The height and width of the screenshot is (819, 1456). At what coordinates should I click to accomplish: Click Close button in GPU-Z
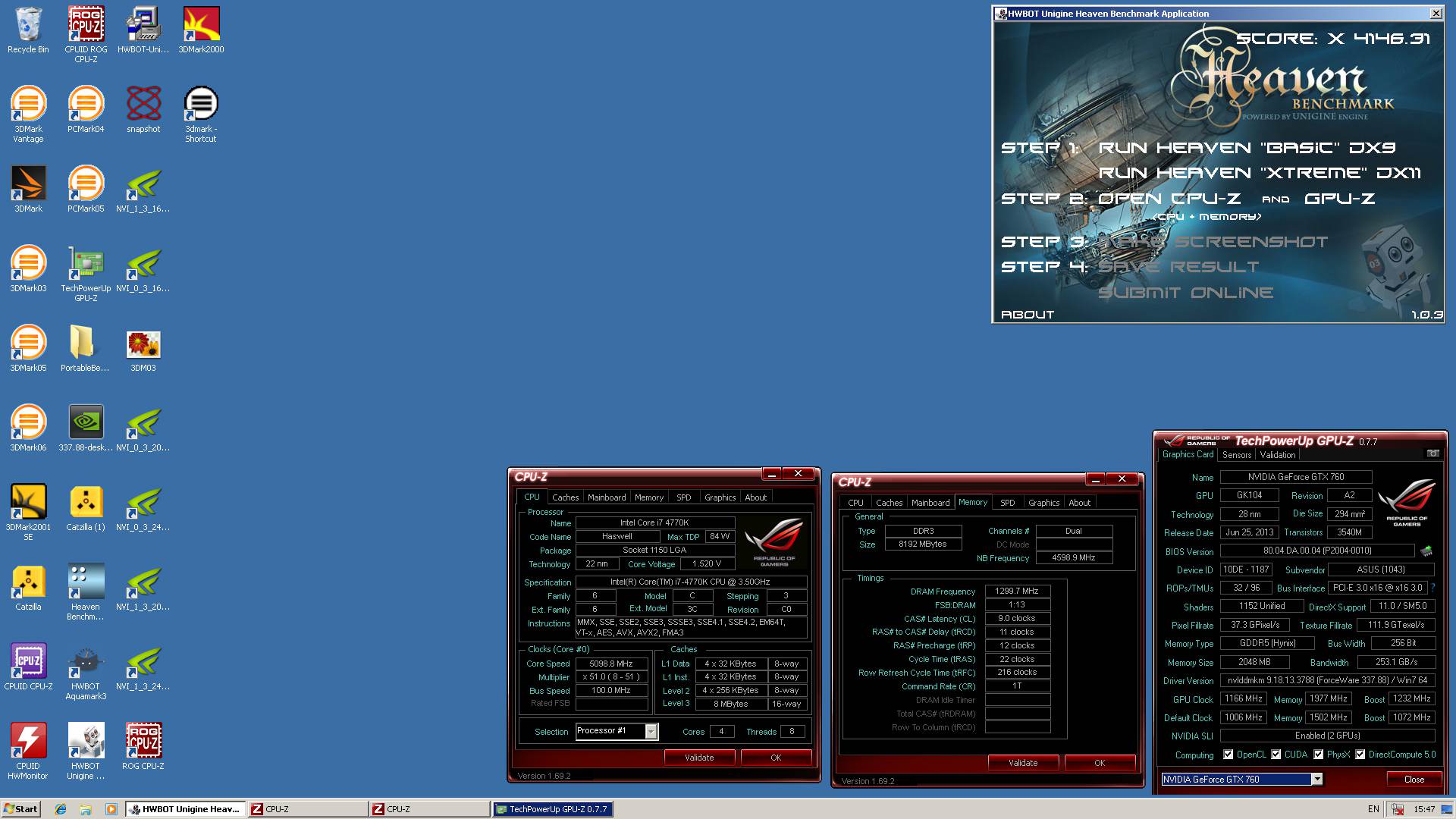point(1414,780)
